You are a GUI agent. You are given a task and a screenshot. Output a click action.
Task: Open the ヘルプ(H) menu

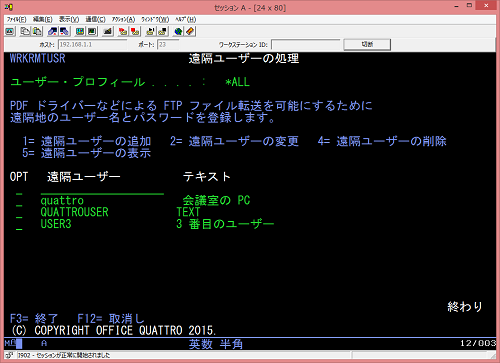(x=186, y=19)
